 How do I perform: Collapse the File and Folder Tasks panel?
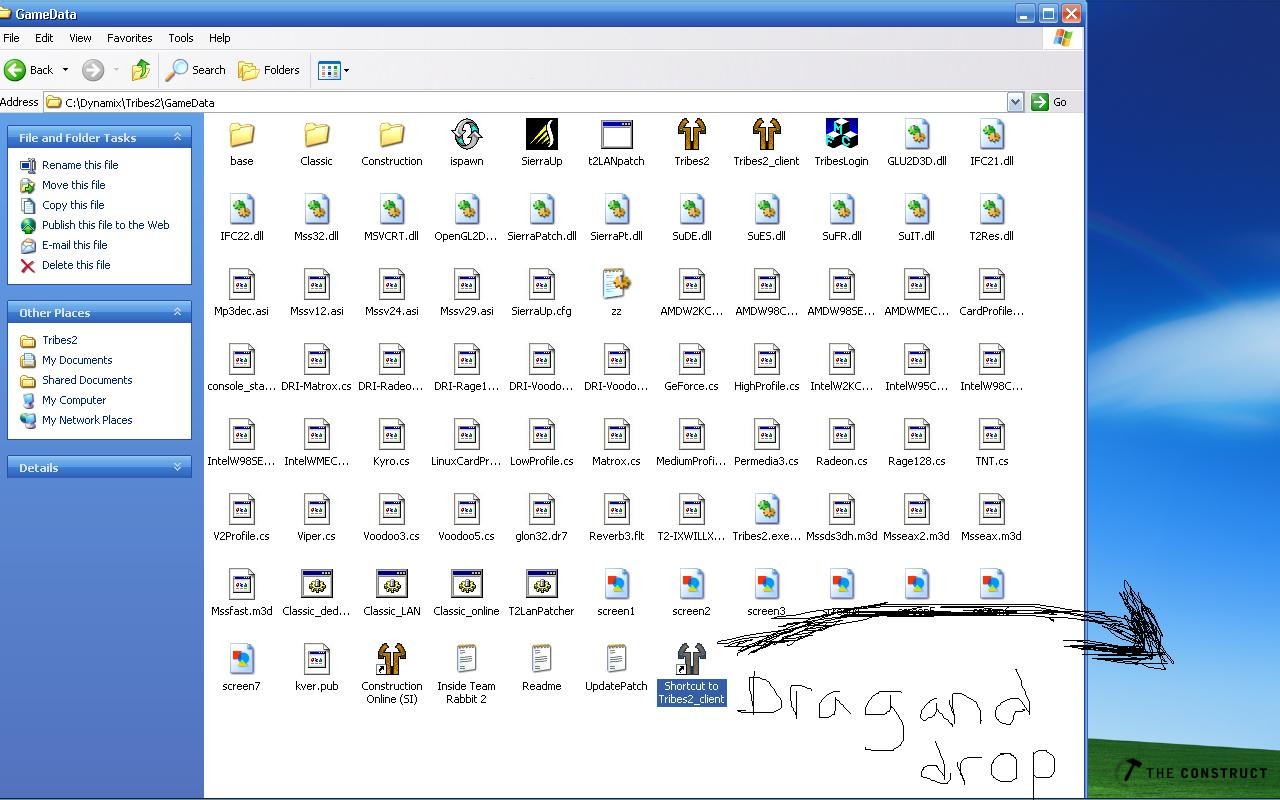tap(178, 137)
